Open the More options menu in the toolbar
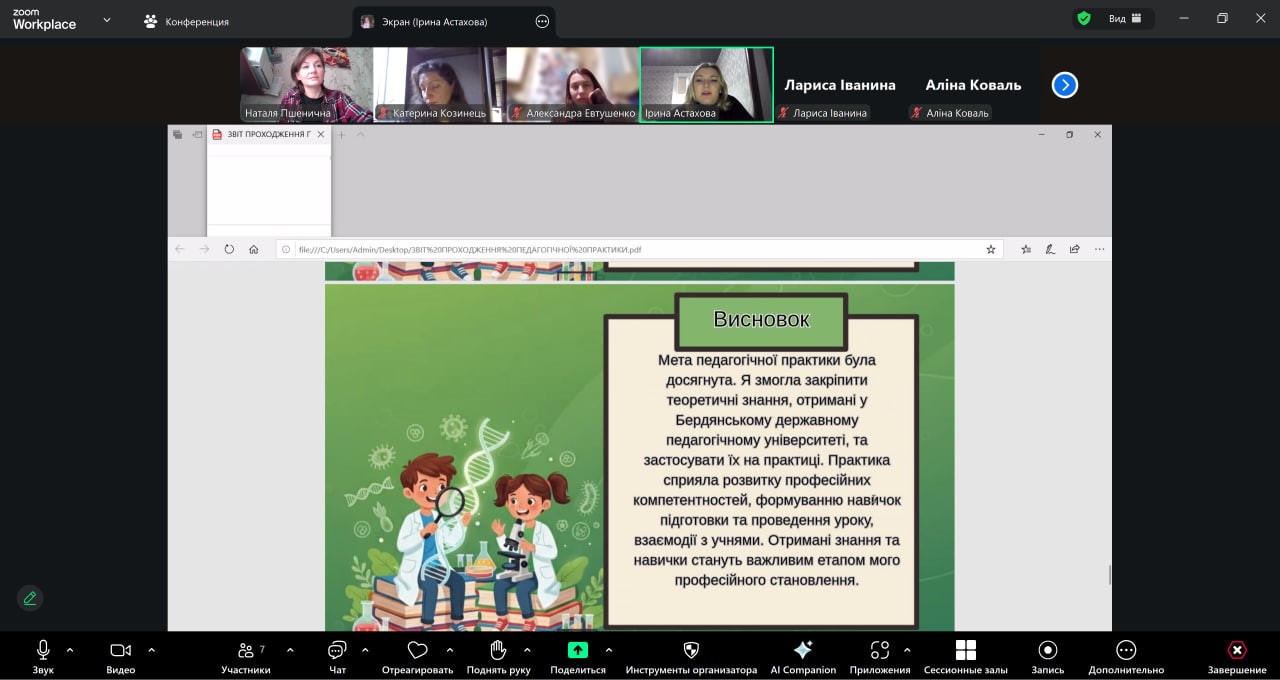The width and height of the screenshot is (1280, 680). 1126,651
